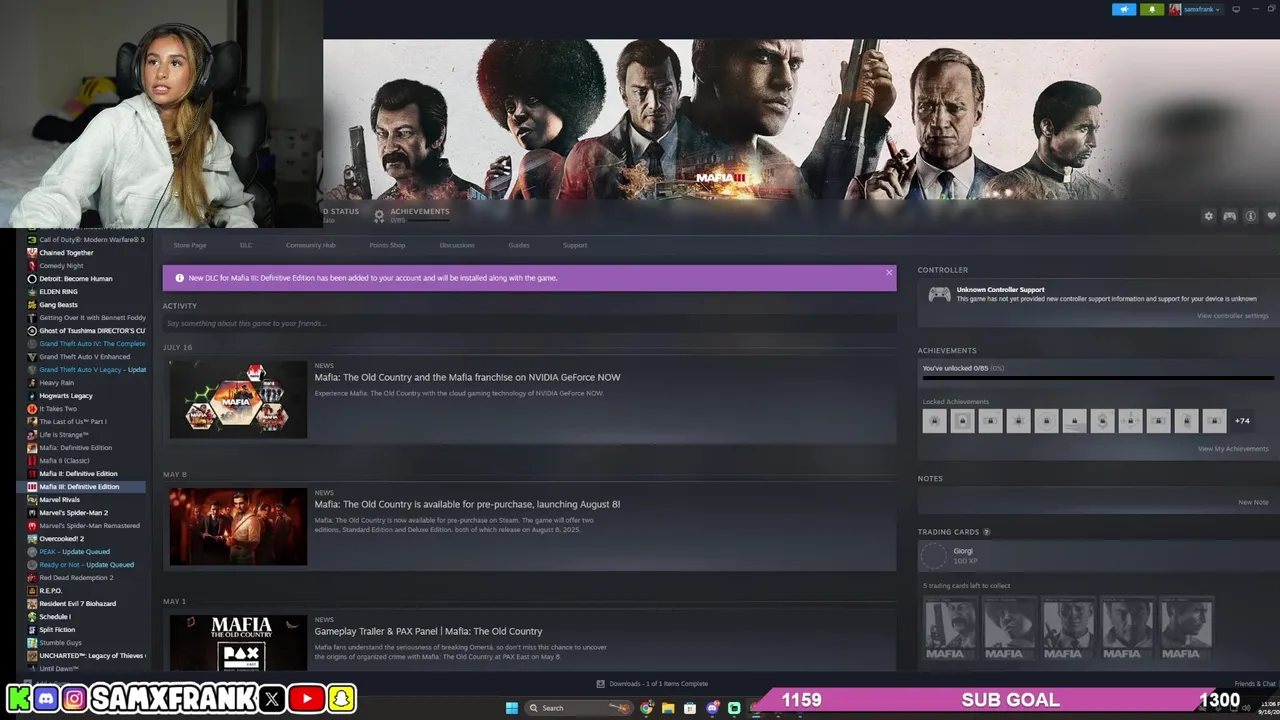Image resolution: width=1280 pixels, height=720 pixels.
Task: Show game info circle icon
Action: [x=1250, y=216]
